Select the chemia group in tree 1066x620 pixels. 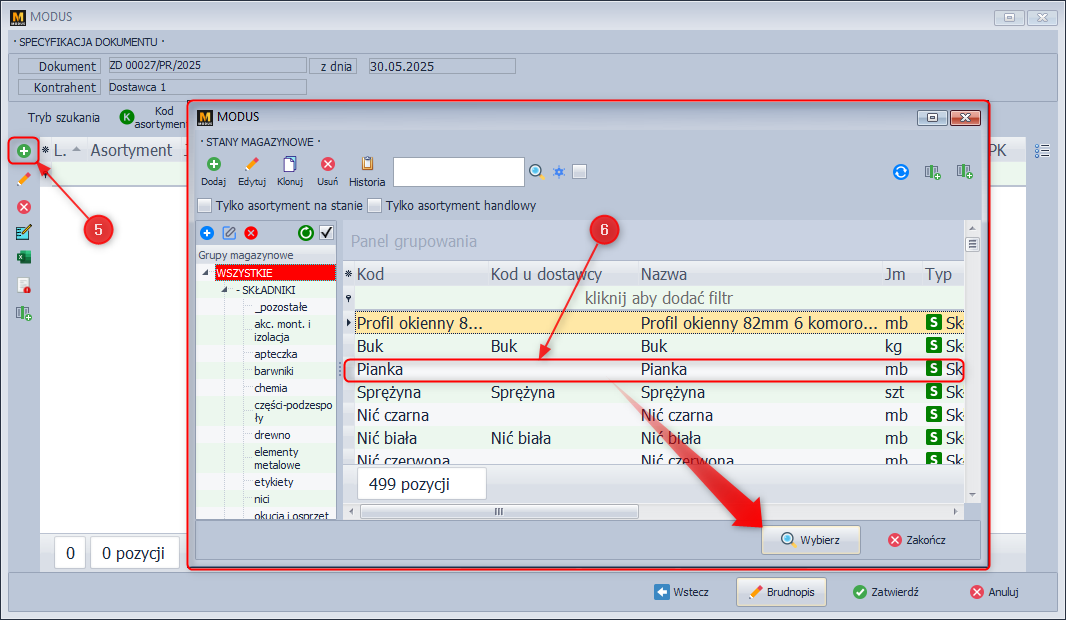pos(270,388)
